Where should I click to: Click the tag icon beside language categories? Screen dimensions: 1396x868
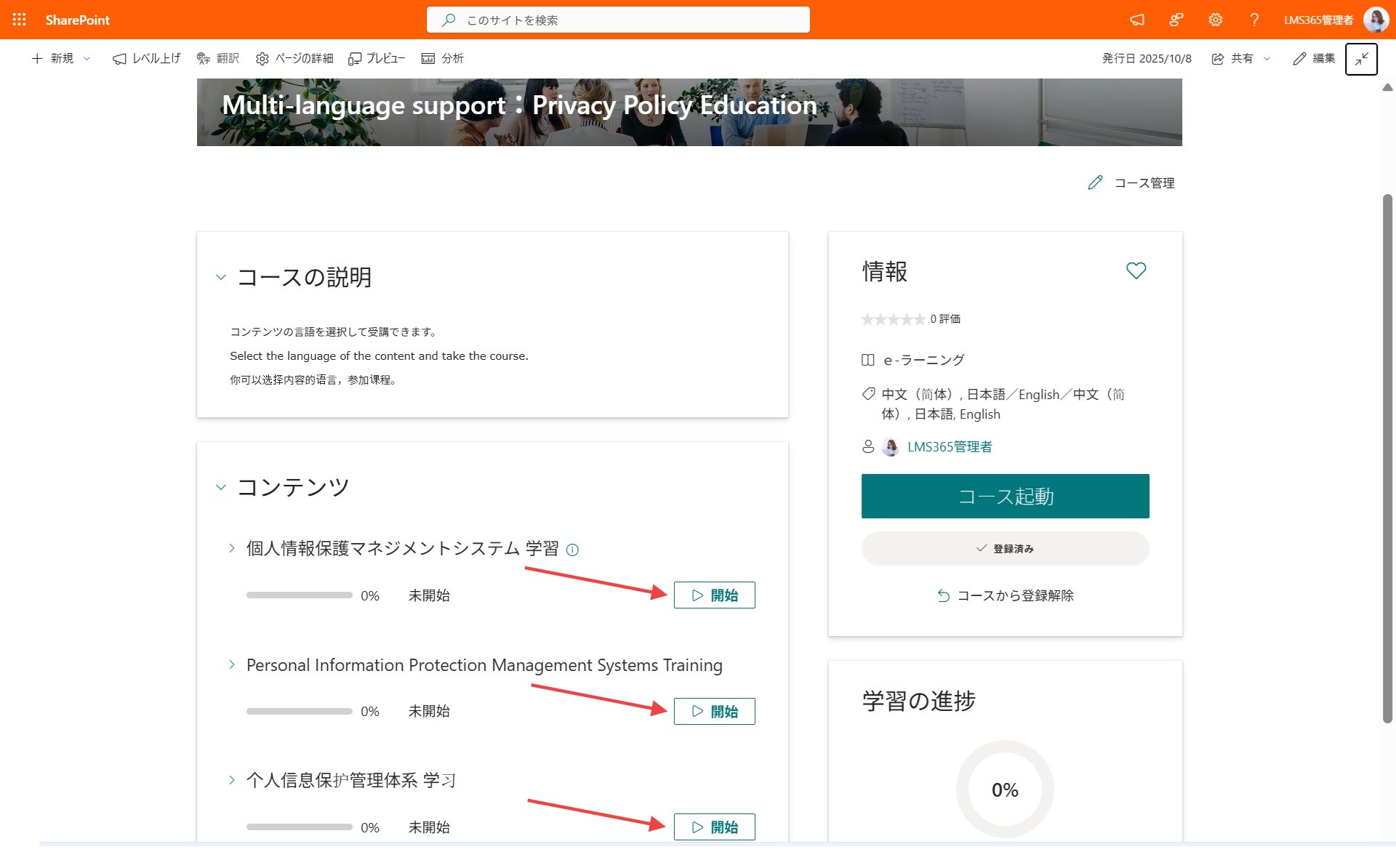(x=868, y=394)
